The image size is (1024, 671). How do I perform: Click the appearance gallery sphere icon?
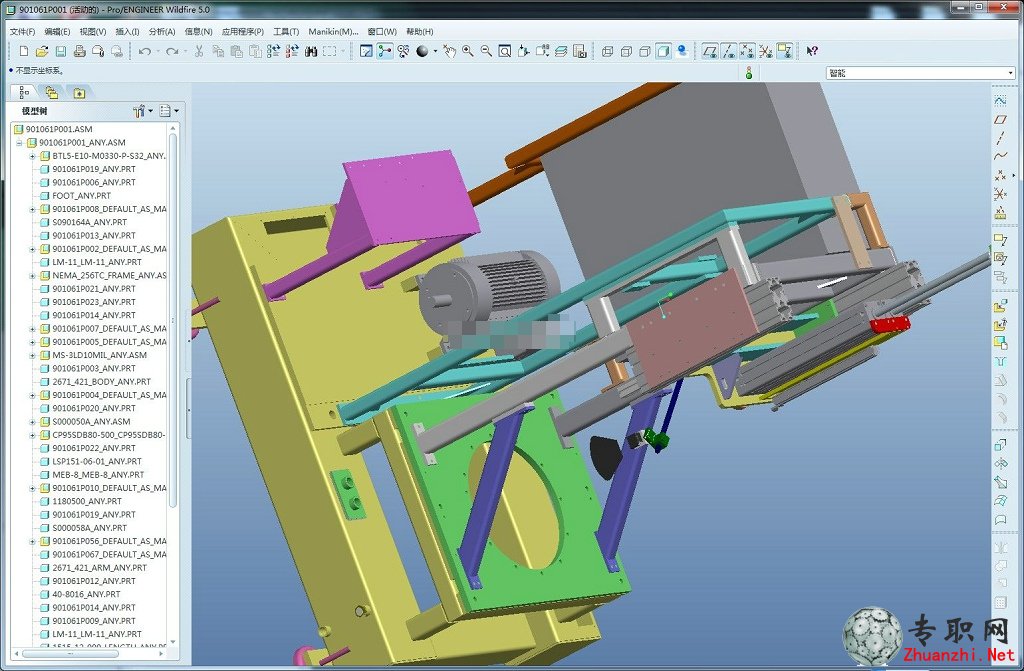(423, 51)
